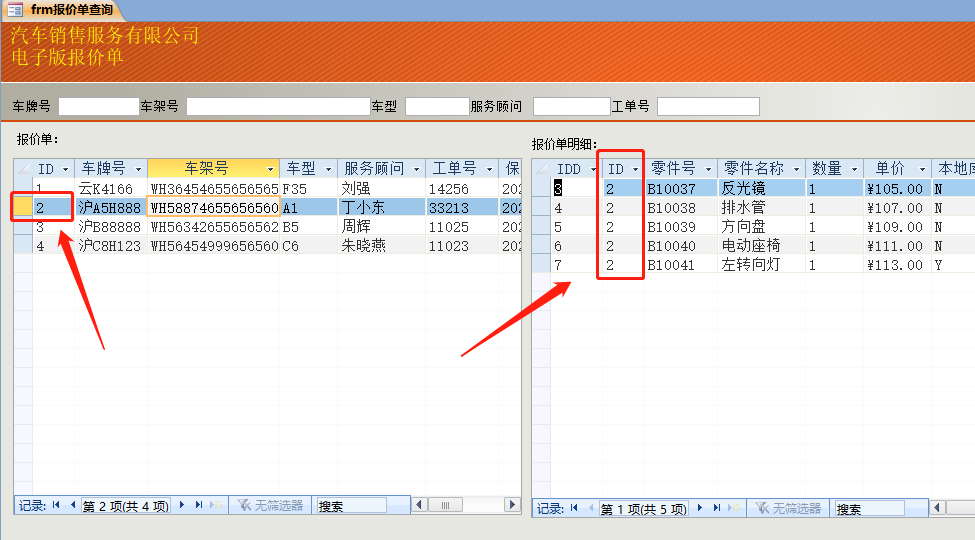Go to next record in 报价单 navigator

(x=182, y=505)
